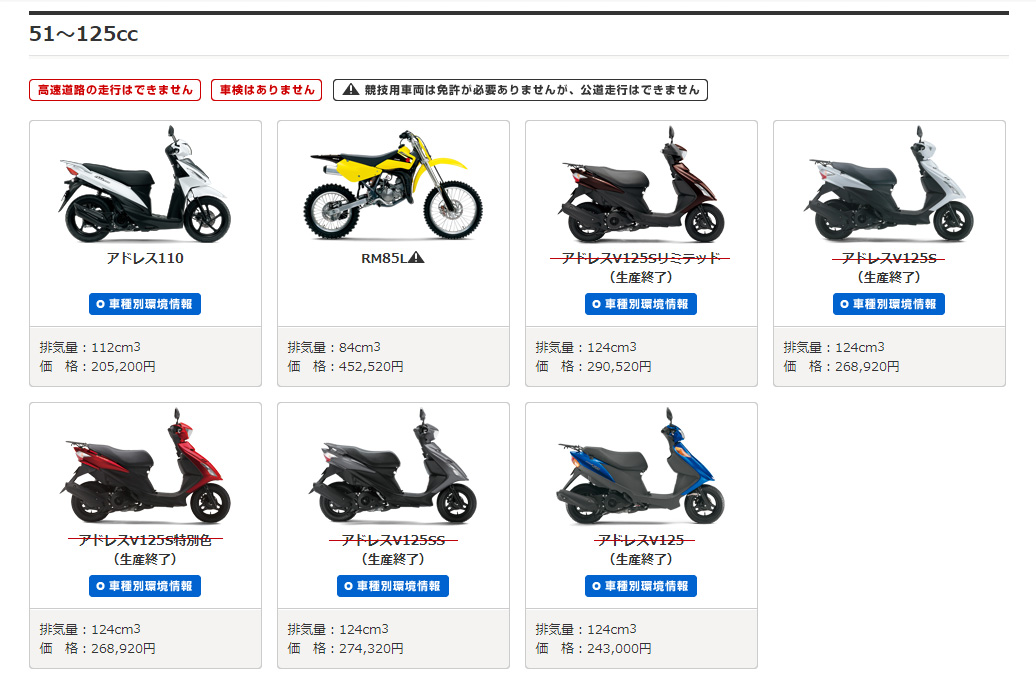Click the アドレス110 model name link

click(145, 258)
